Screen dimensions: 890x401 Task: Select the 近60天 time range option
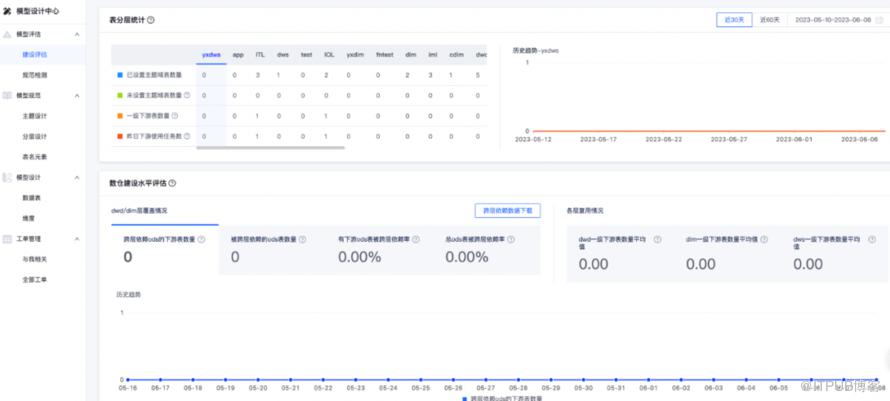pyautogui.click(x=768, y=20)
